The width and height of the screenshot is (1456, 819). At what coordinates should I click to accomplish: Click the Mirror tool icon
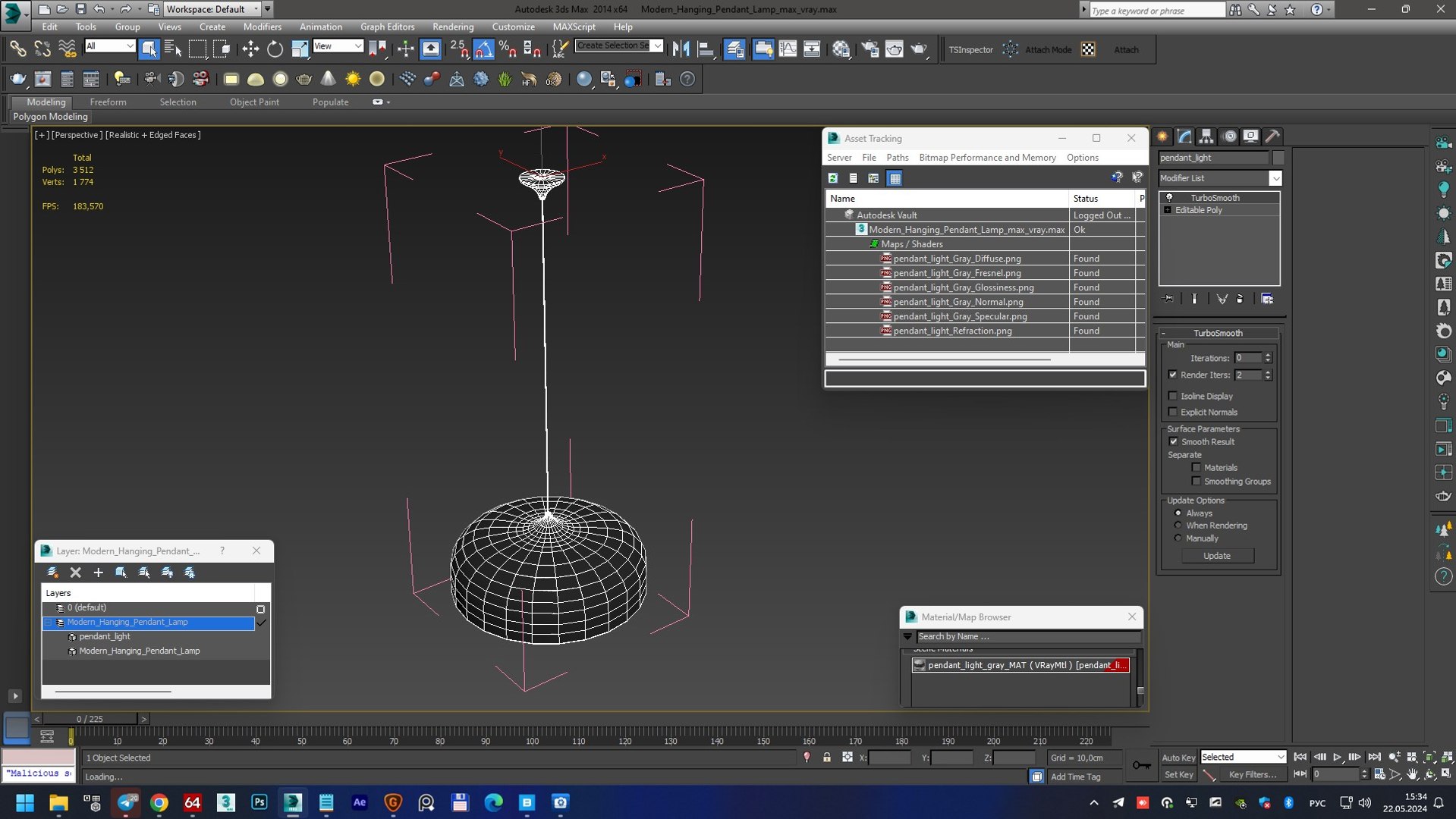click(681, 49)
